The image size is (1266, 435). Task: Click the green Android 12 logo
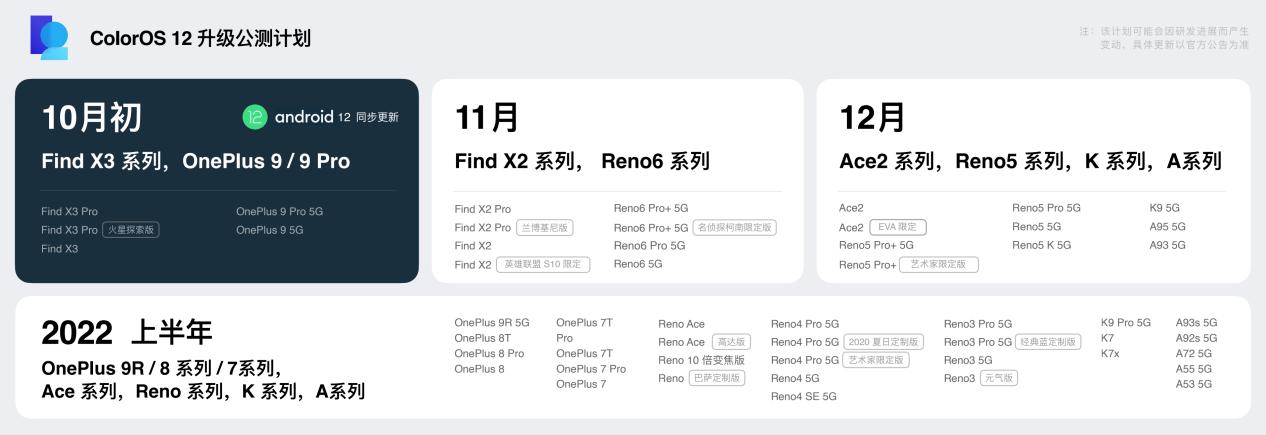255,117
